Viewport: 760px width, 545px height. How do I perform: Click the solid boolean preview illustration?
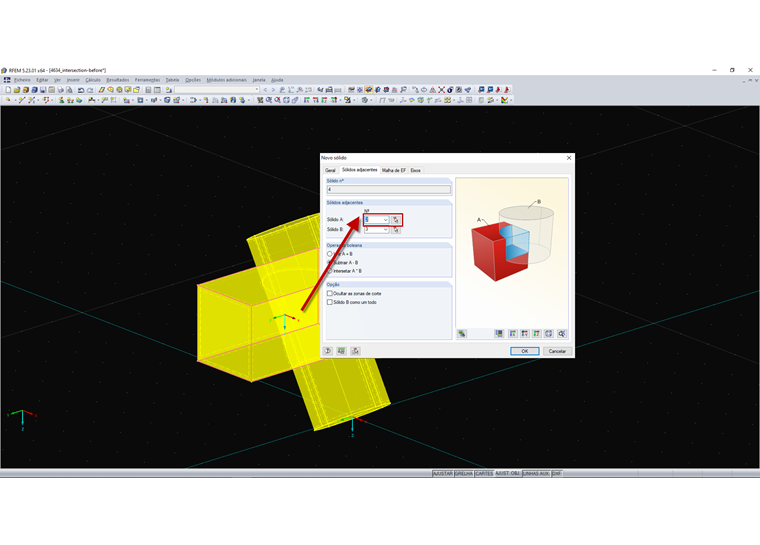click(512, 252)
